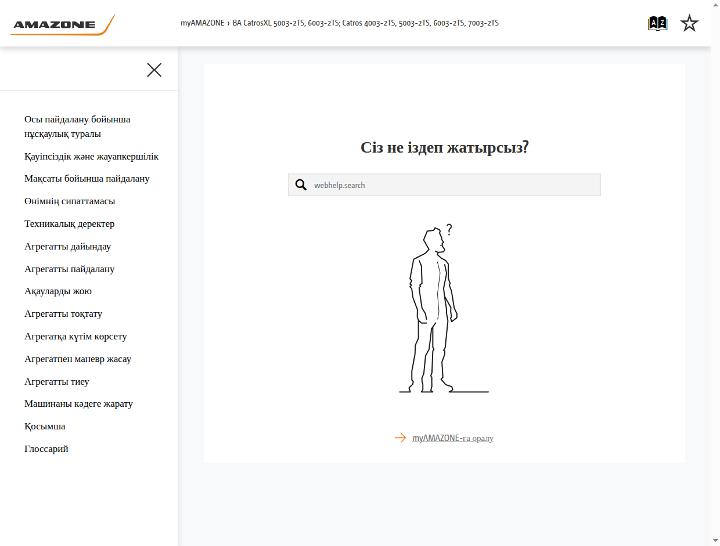The image size is (720, 546).
Task: Select Агрегатпен маневр жасау
Action: click(x=78, y=359)
